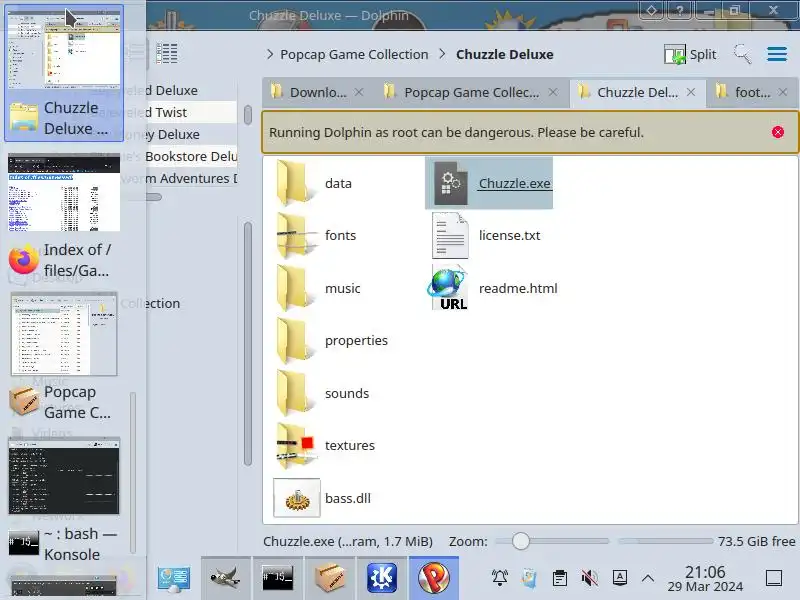Close the Chuzzle Del... tab

pos(691,92)
